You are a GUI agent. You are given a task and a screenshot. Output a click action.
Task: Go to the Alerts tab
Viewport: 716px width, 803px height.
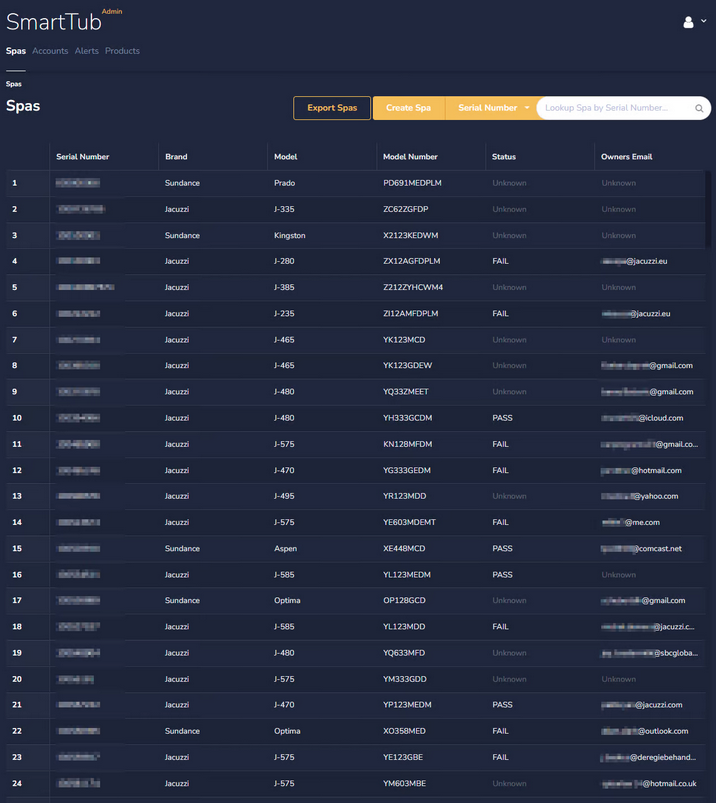pos(87,51)
